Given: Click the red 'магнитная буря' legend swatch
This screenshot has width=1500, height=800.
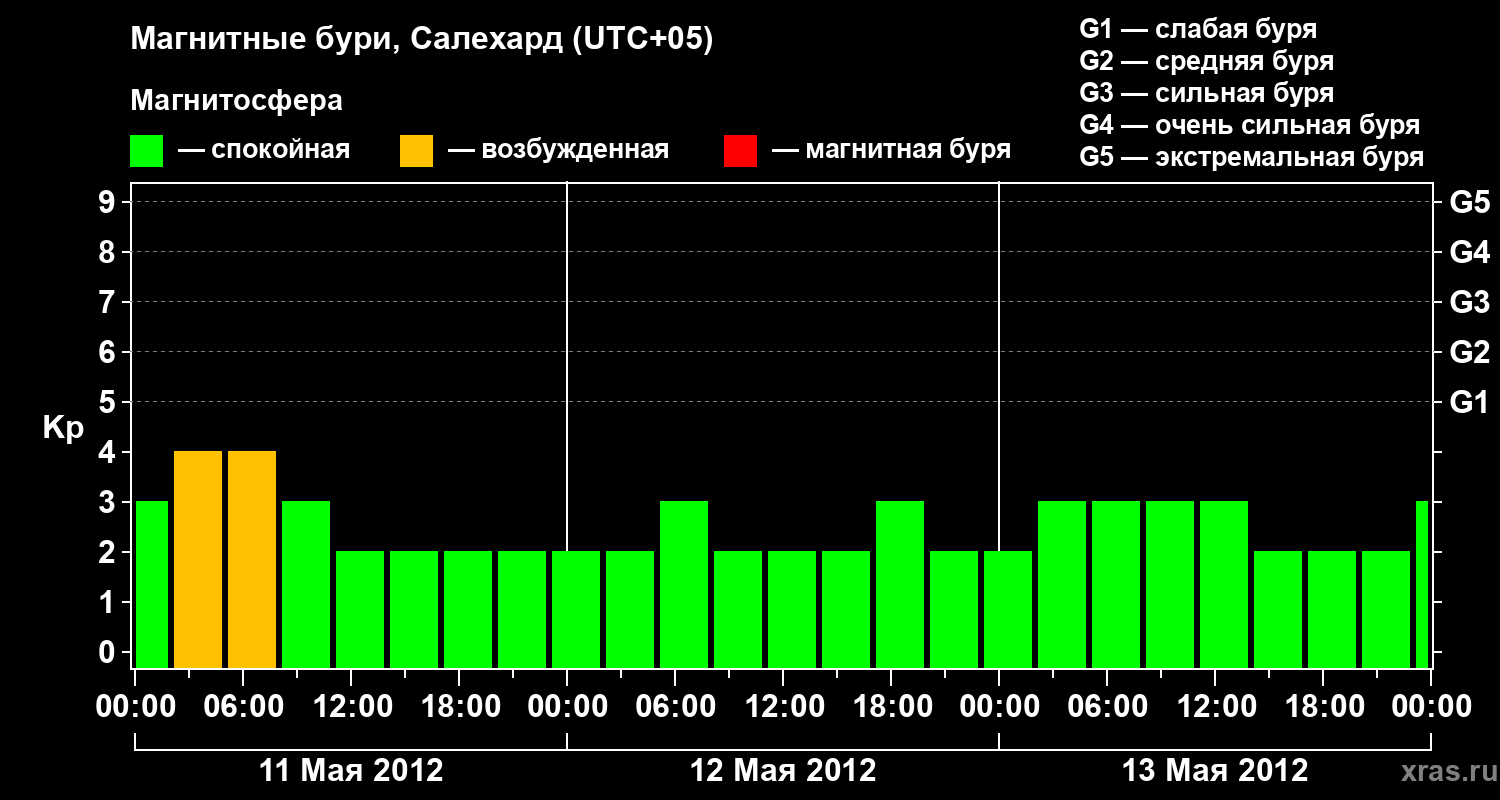Looking at the screenshot, I should coord(740,151).
